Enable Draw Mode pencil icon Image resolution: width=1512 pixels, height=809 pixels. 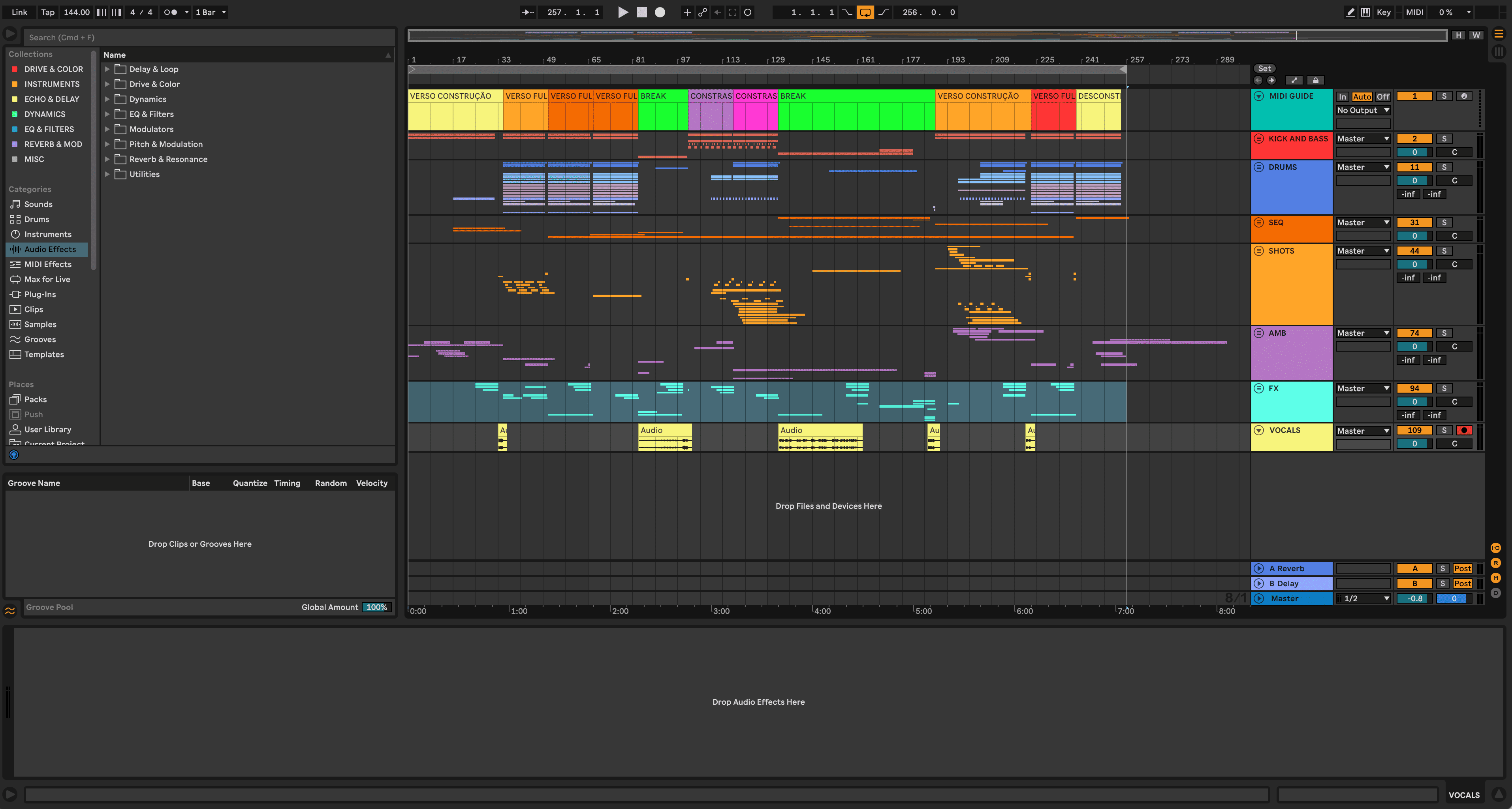coord(1350,12)
